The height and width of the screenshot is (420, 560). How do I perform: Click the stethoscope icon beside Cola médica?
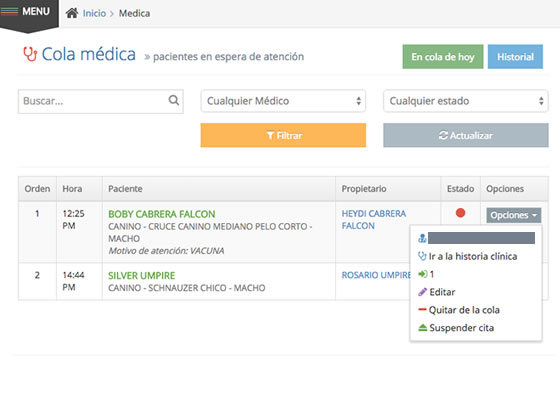pyautogui.click(x=30, y=54)
